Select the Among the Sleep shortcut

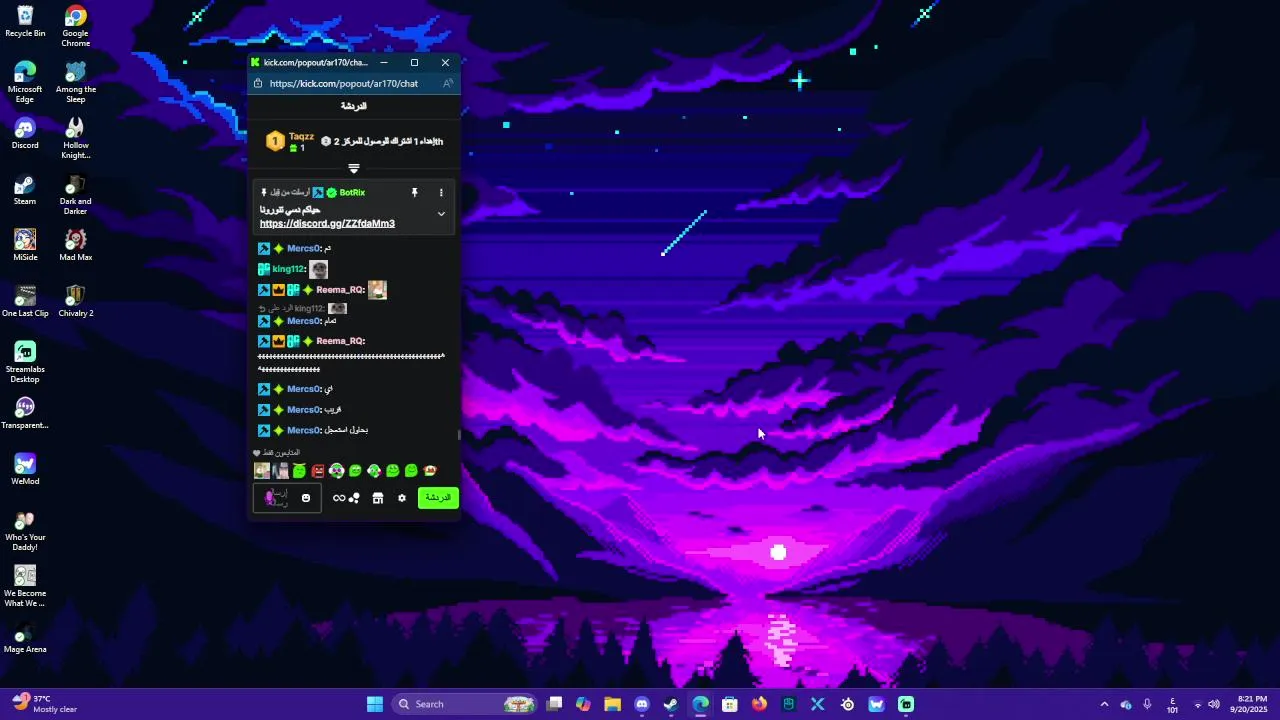coord(76,82)
